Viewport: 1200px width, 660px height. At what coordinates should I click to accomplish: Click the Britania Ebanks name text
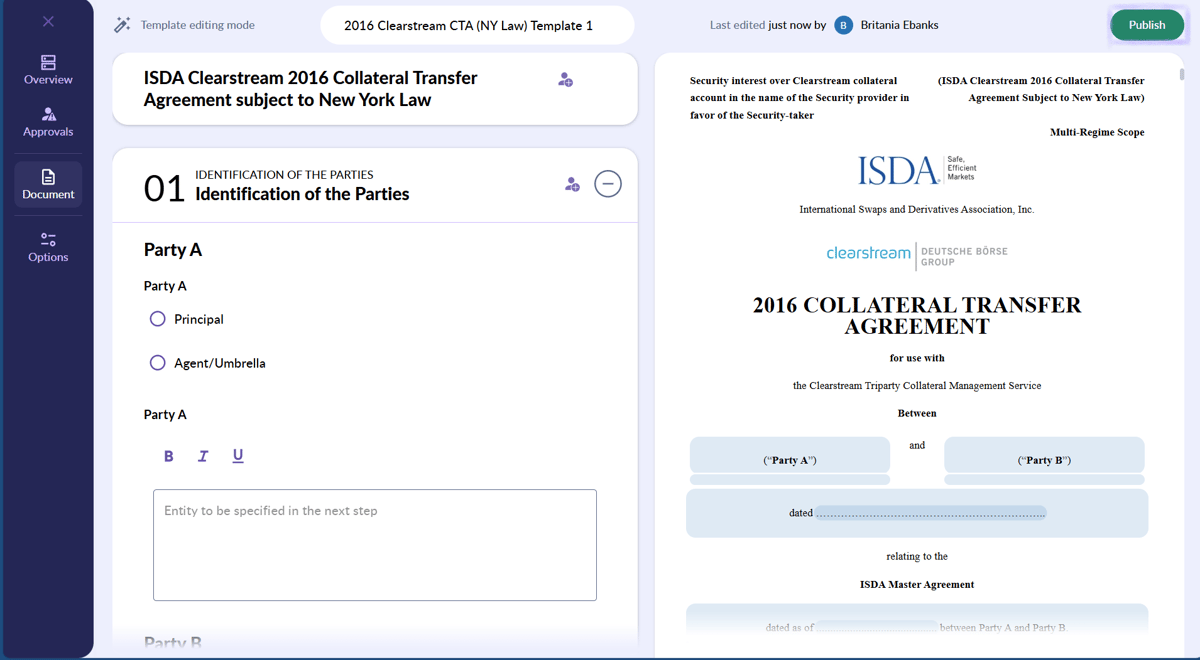899,25
